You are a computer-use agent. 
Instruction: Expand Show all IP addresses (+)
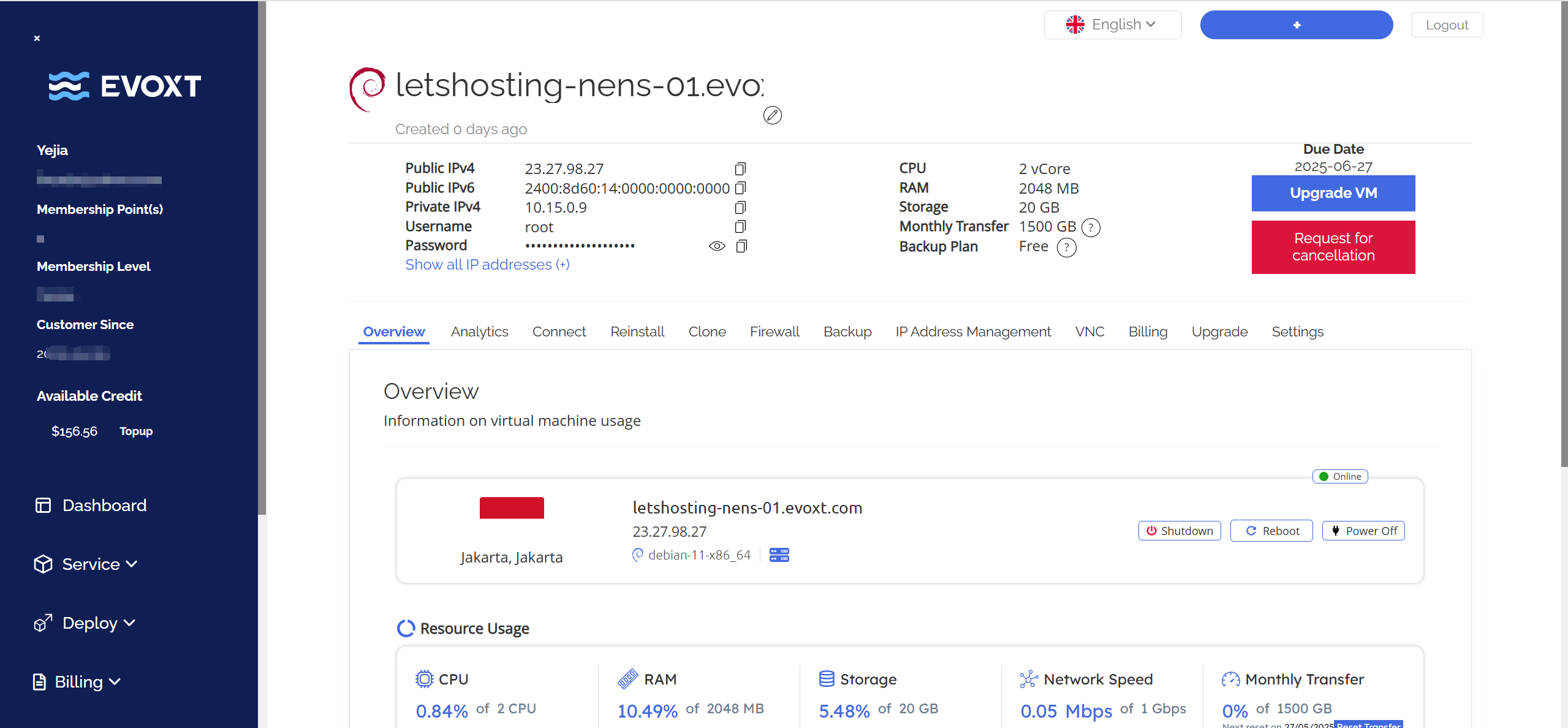coord(487,265)
